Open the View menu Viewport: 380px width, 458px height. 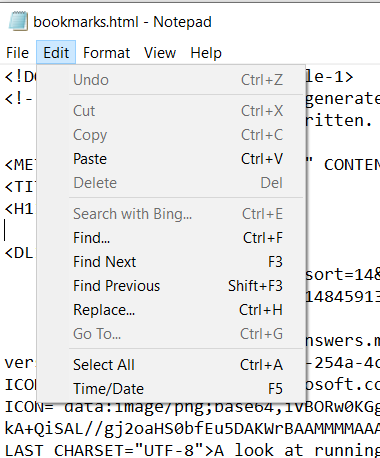(x=160, y=53)
